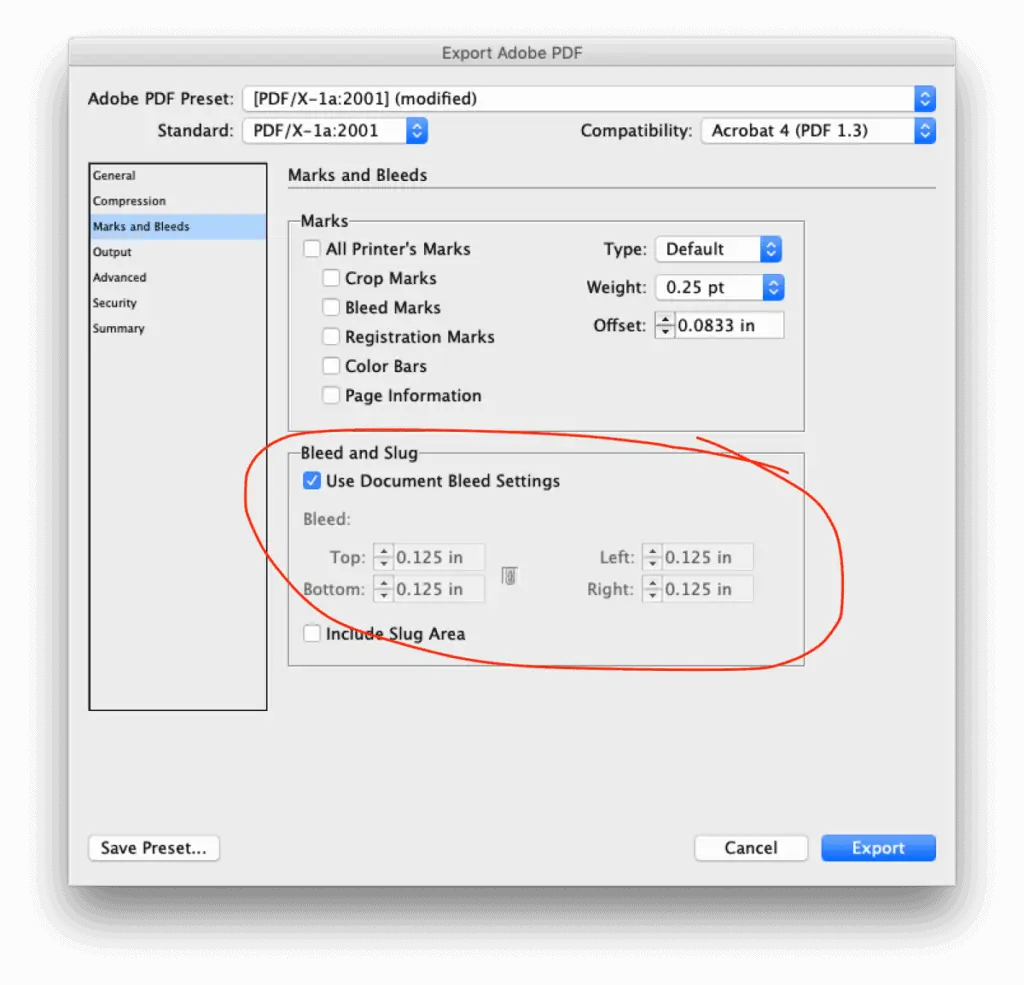Enable Bleed Marks checkbox
Viewport: 1024px width, 985px height.
click(331, 308)
